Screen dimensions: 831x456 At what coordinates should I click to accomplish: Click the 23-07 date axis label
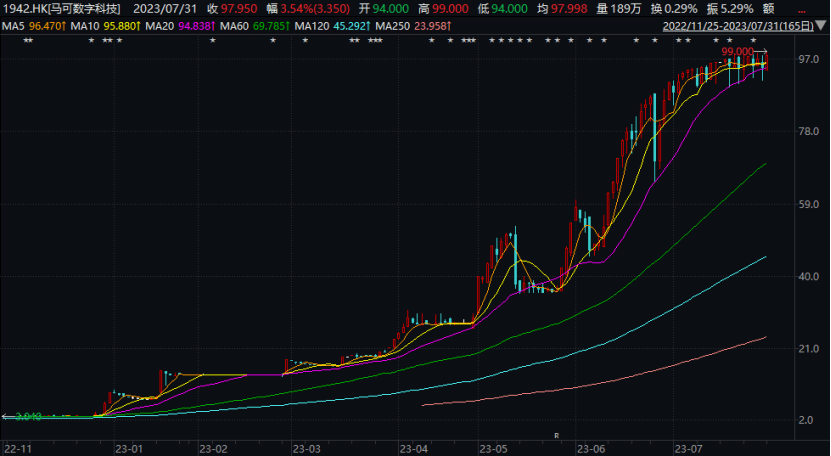click(x=688, y=449)
